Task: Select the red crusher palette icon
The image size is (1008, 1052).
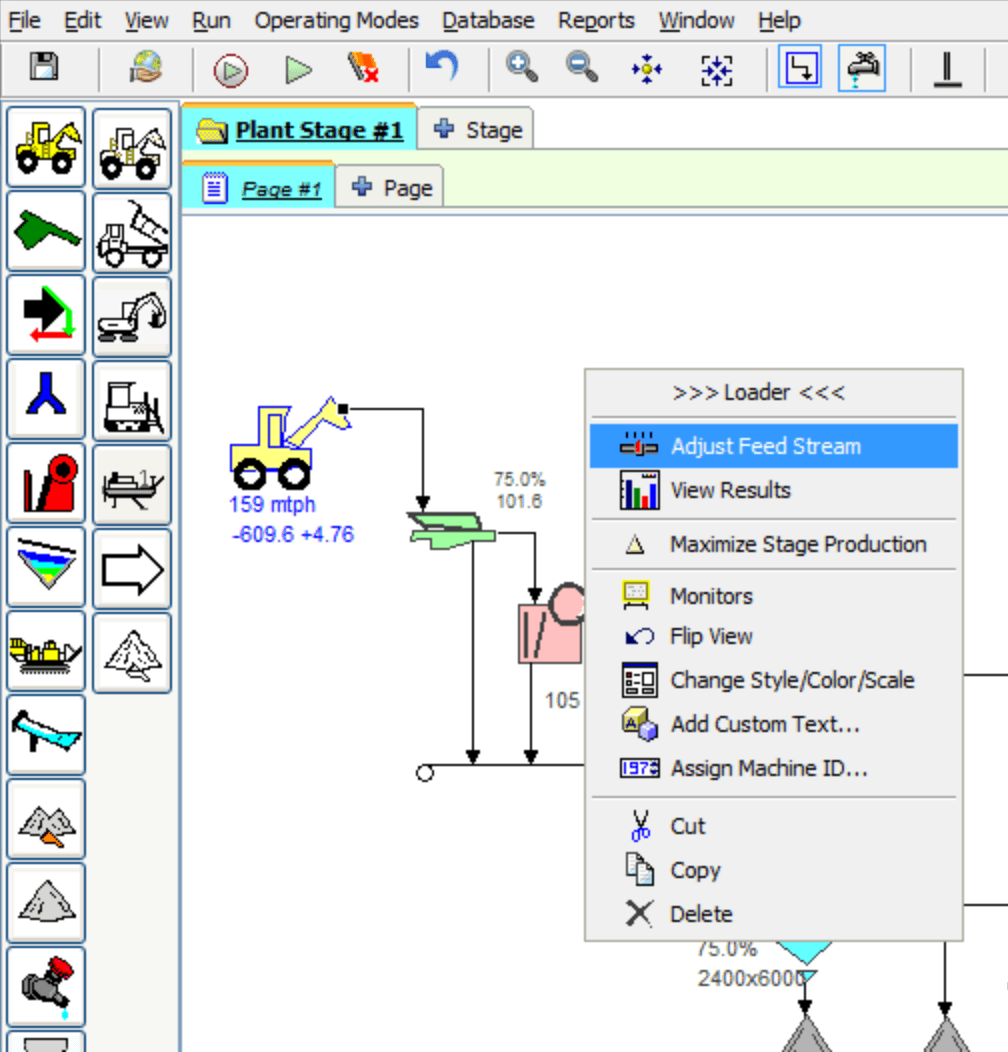Action: (x=46, y=484)
